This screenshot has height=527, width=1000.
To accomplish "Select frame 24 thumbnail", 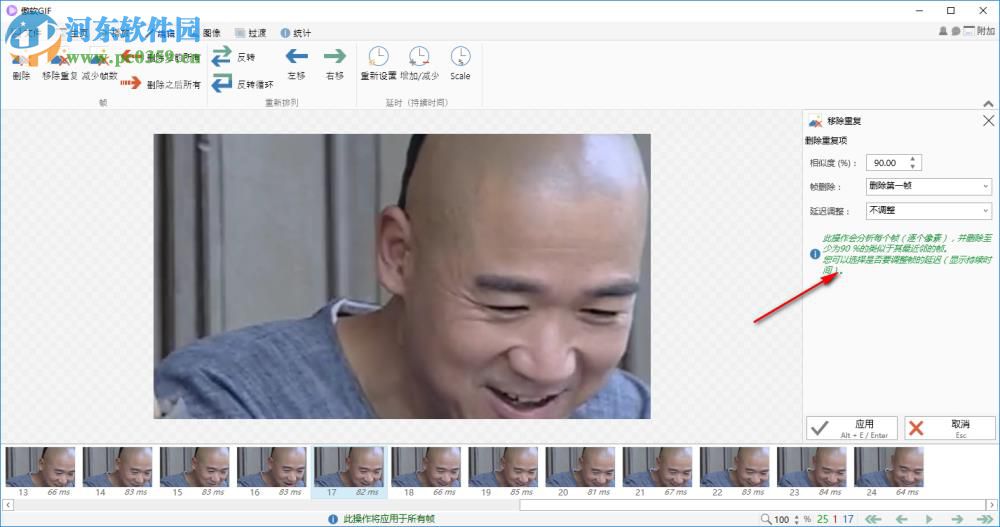I will click(889, 467).
